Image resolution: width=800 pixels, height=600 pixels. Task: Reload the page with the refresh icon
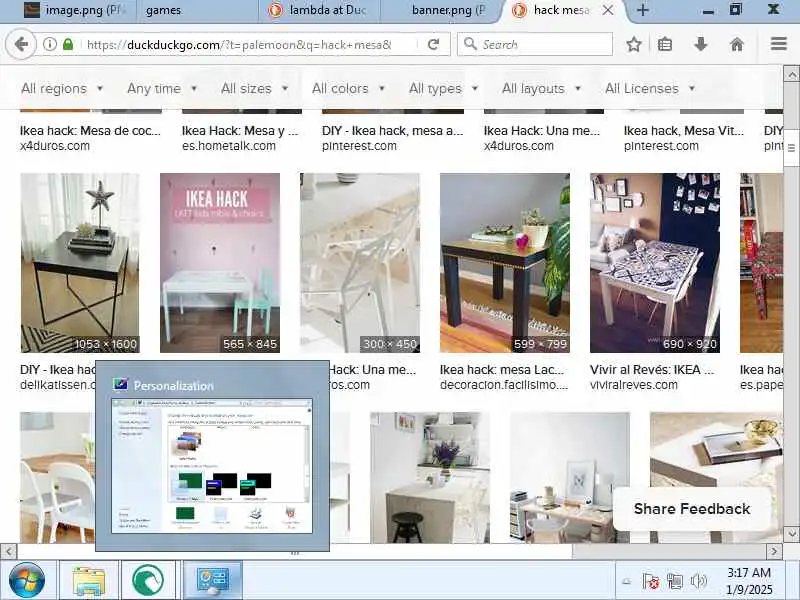[433, 44]
